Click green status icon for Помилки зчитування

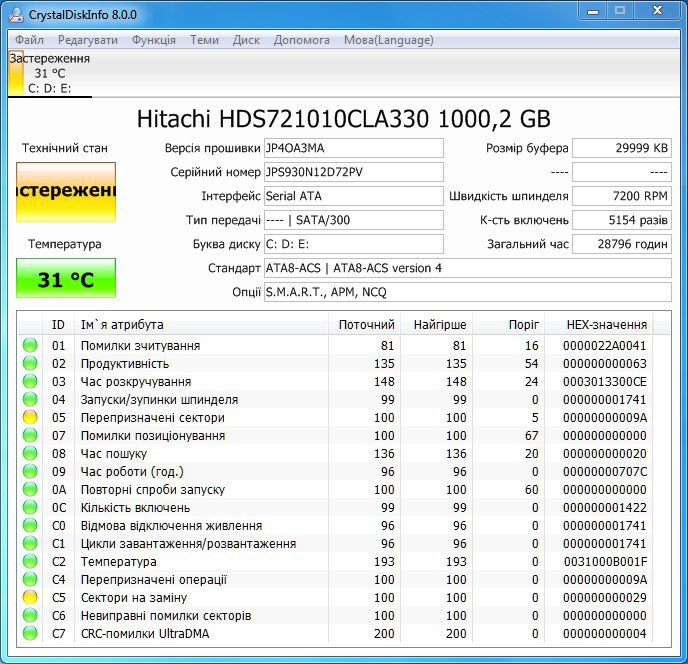tap(30, 345)
